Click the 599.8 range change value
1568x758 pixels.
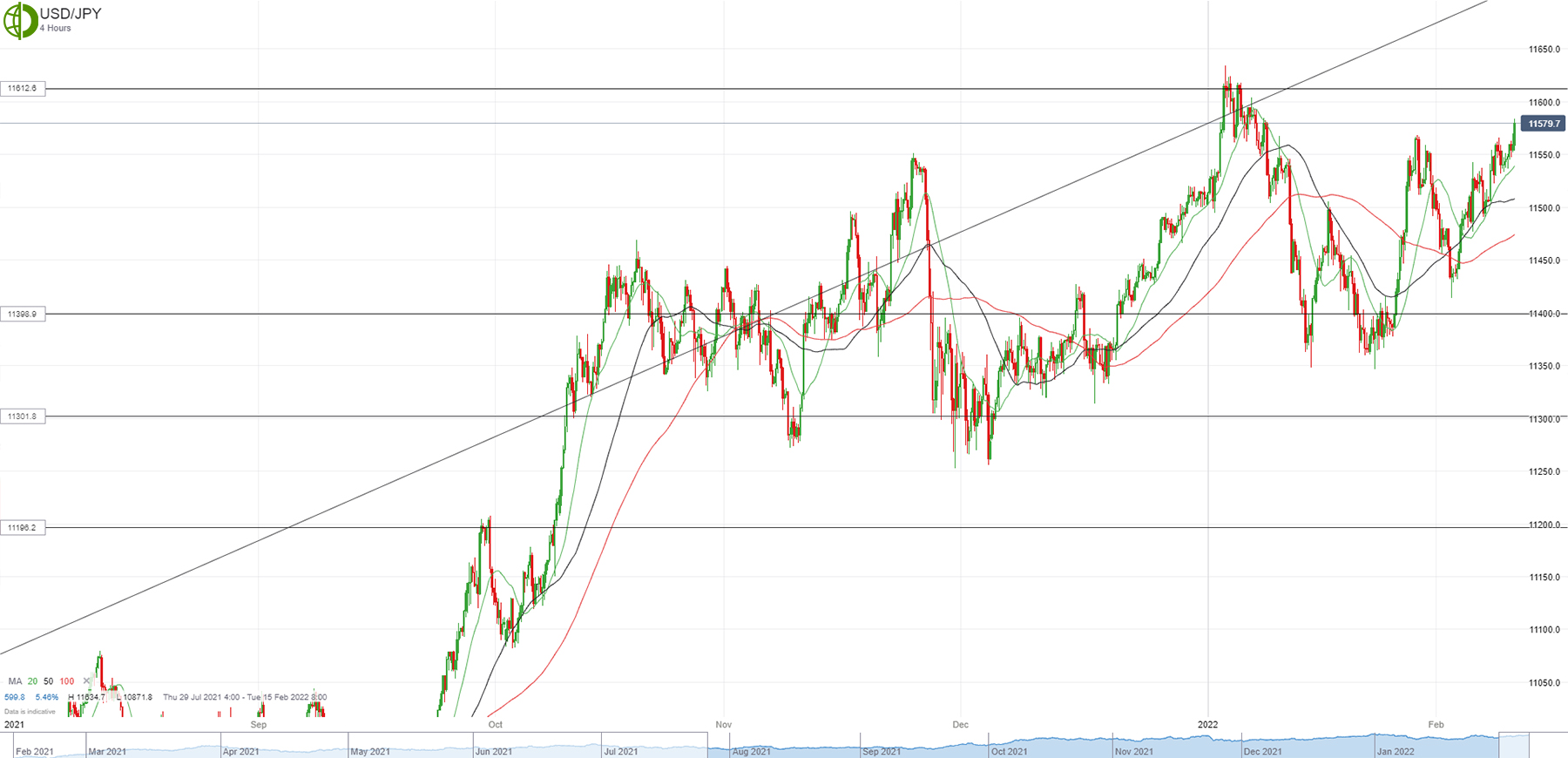tap(15, 697)
